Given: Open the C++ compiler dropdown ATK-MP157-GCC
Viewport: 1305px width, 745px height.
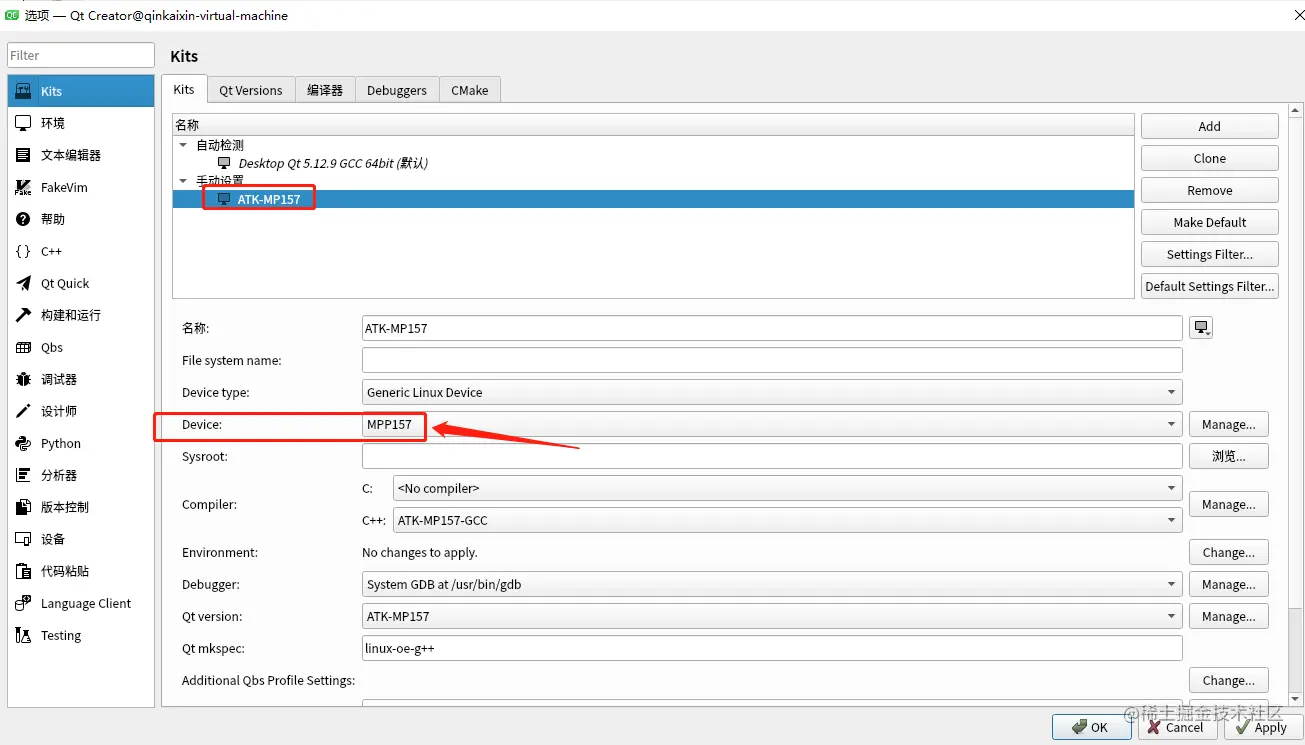Looking at the screenshot, I should coord(788,520).
